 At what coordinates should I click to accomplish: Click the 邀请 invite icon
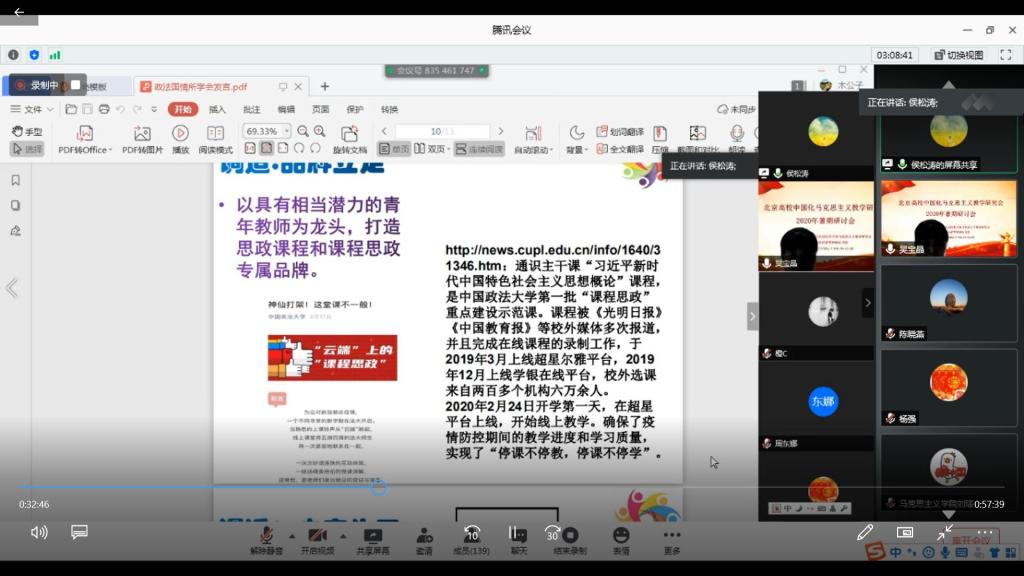(x=424, y=535)
